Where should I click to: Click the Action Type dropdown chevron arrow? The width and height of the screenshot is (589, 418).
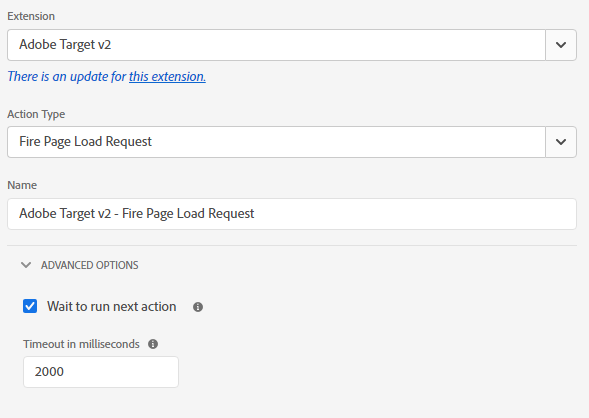(561, 142)
